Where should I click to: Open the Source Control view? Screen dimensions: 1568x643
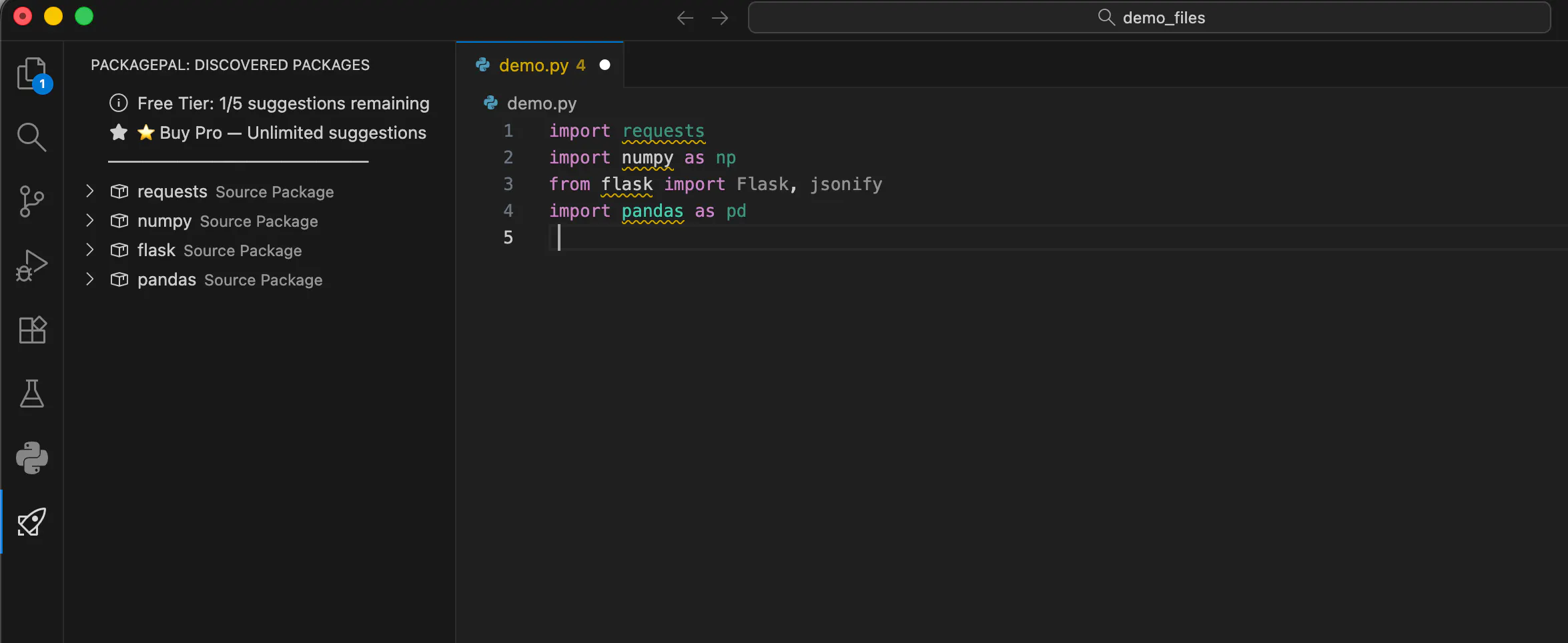31,201
